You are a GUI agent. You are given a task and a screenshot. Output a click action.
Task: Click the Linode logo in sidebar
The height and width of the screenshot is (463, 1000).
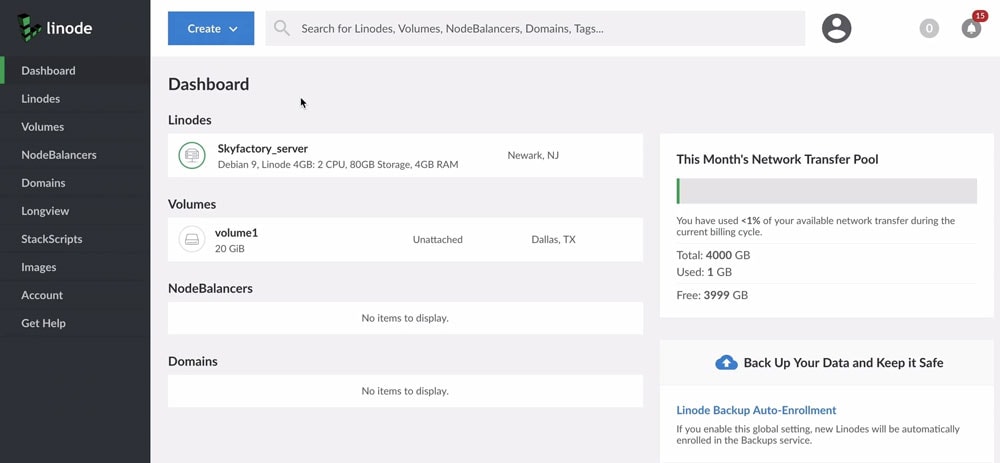(55, 28)
